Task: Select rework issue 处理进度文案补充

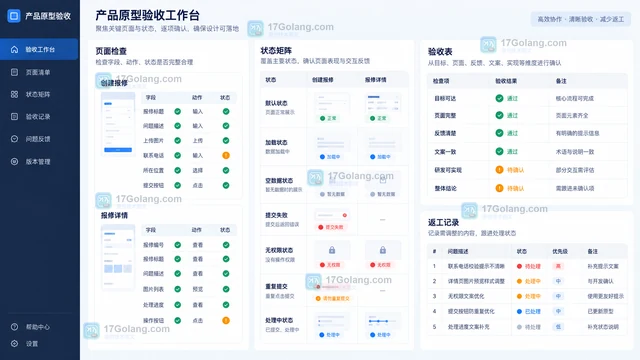Action: point(468,327)
